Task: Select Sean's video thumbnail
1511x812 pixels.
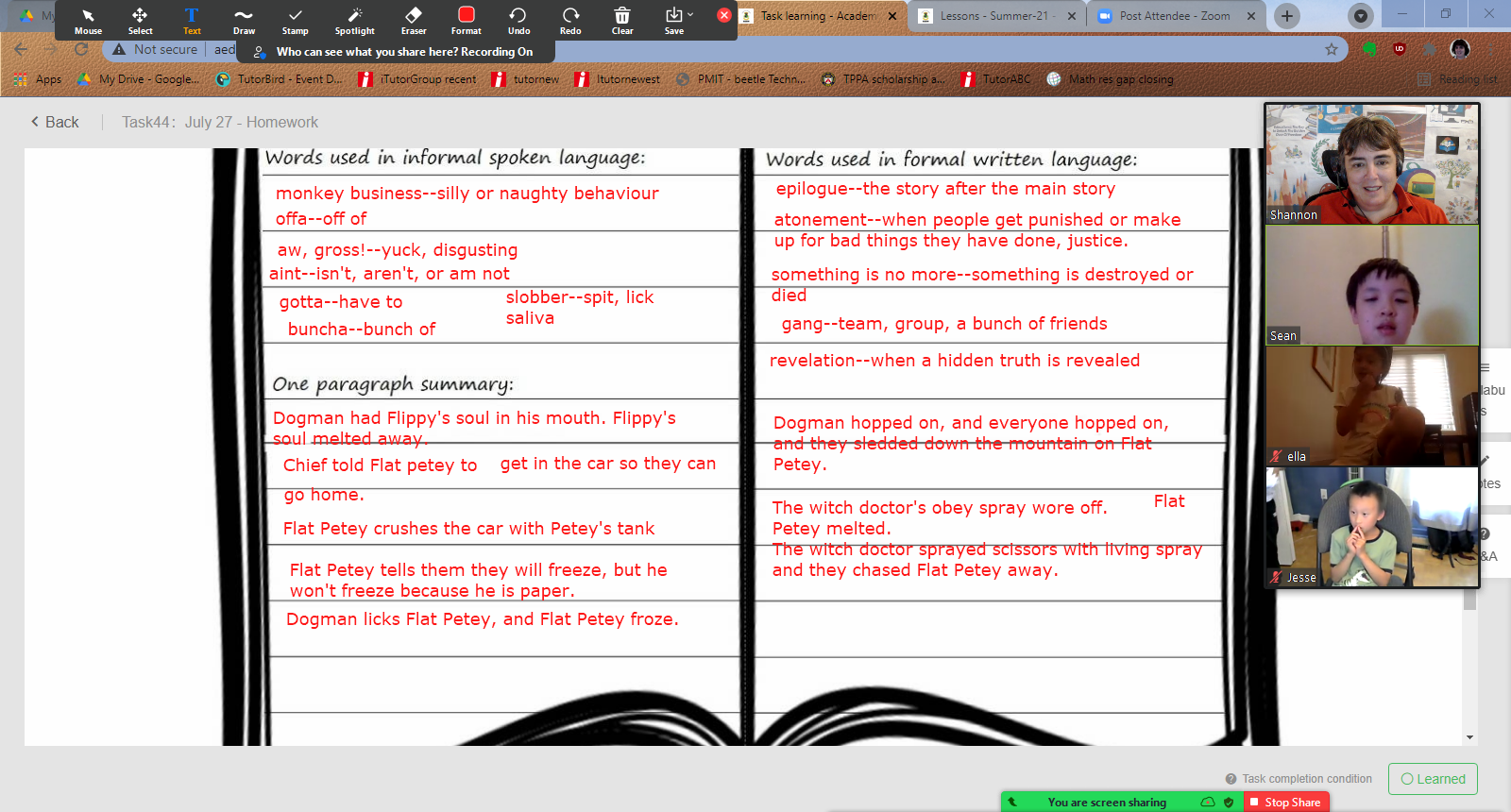Action: (x=1372, y=285)
